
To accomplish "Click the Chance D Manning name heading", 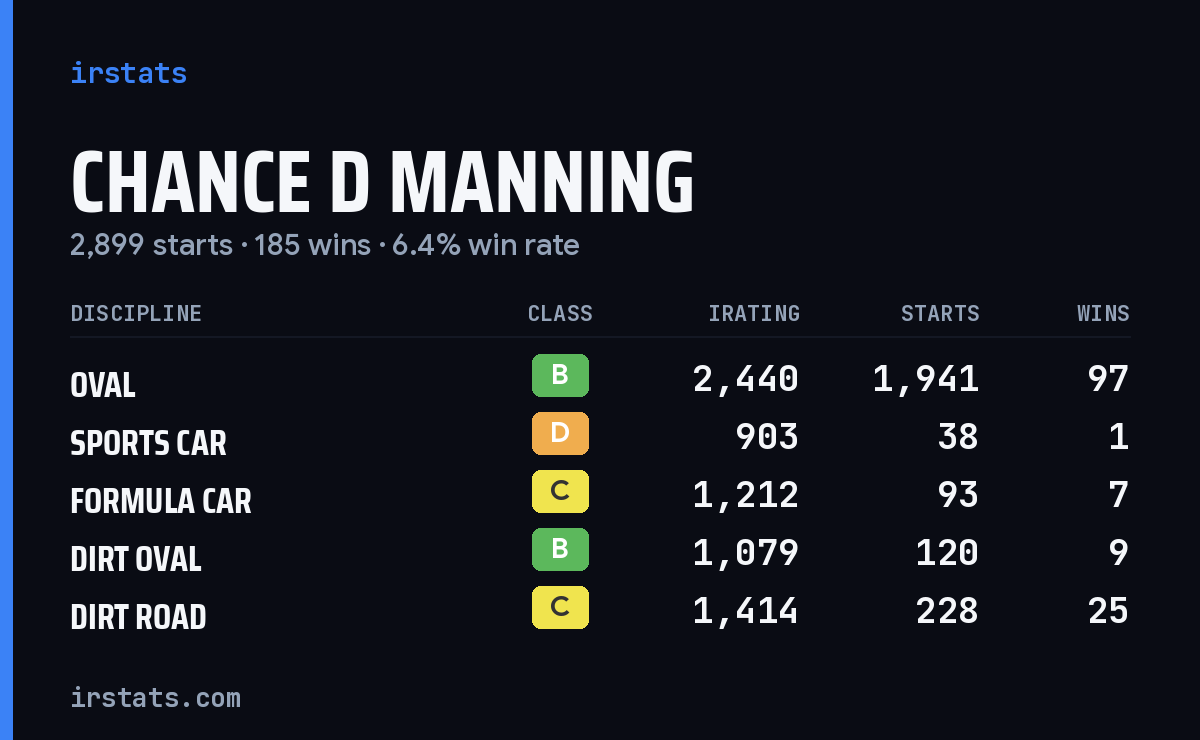I will pyautogui.click(x=383, y=183).
